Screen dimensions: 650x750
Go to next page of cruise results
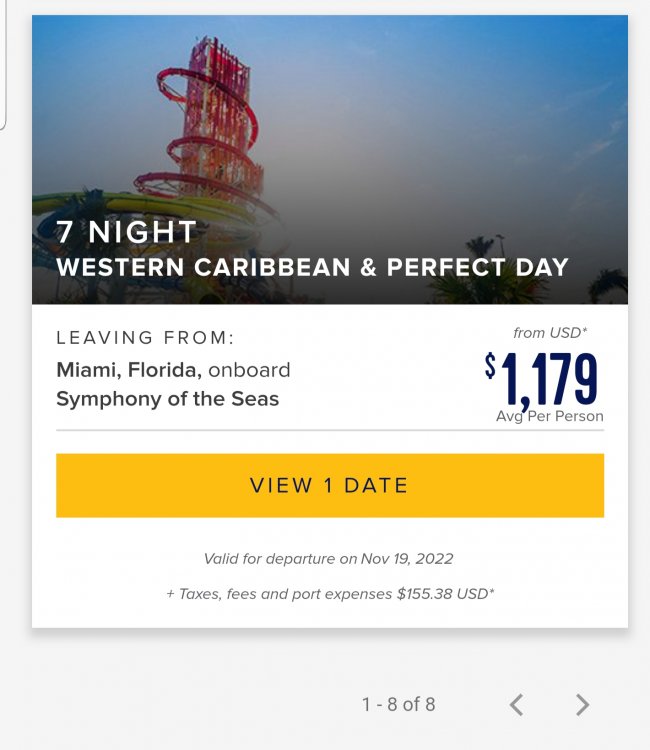582,705
